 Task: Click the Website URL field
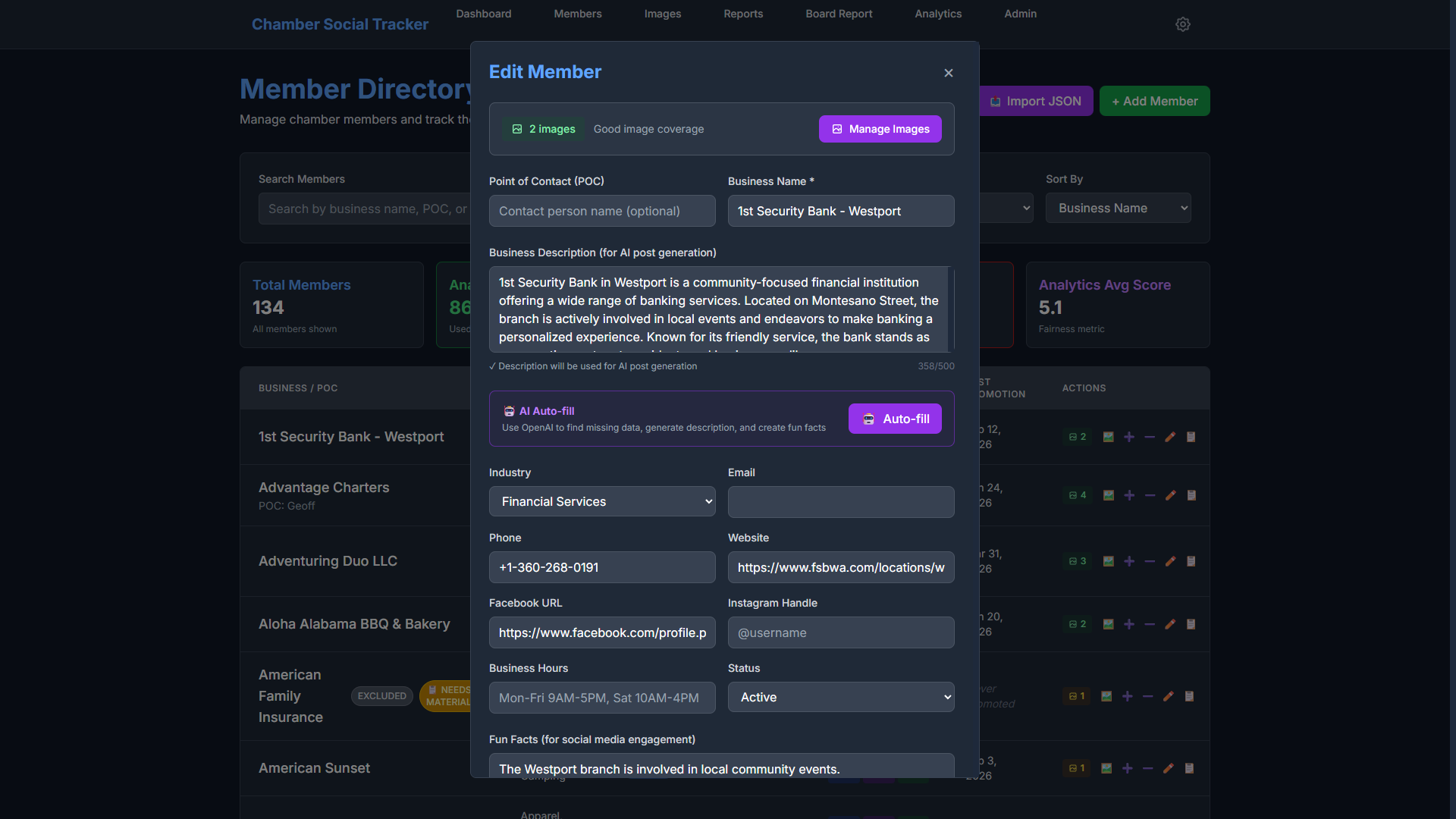click(x=841, y=567)
